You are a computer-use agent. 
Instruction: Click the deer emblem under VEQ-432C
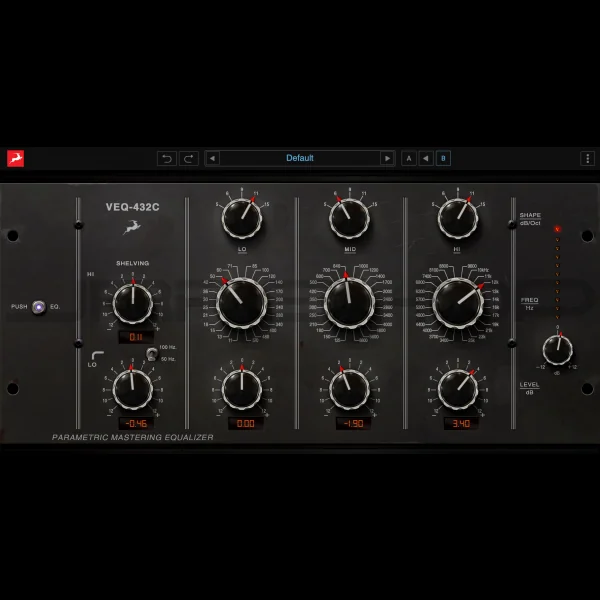pos(132,227)
